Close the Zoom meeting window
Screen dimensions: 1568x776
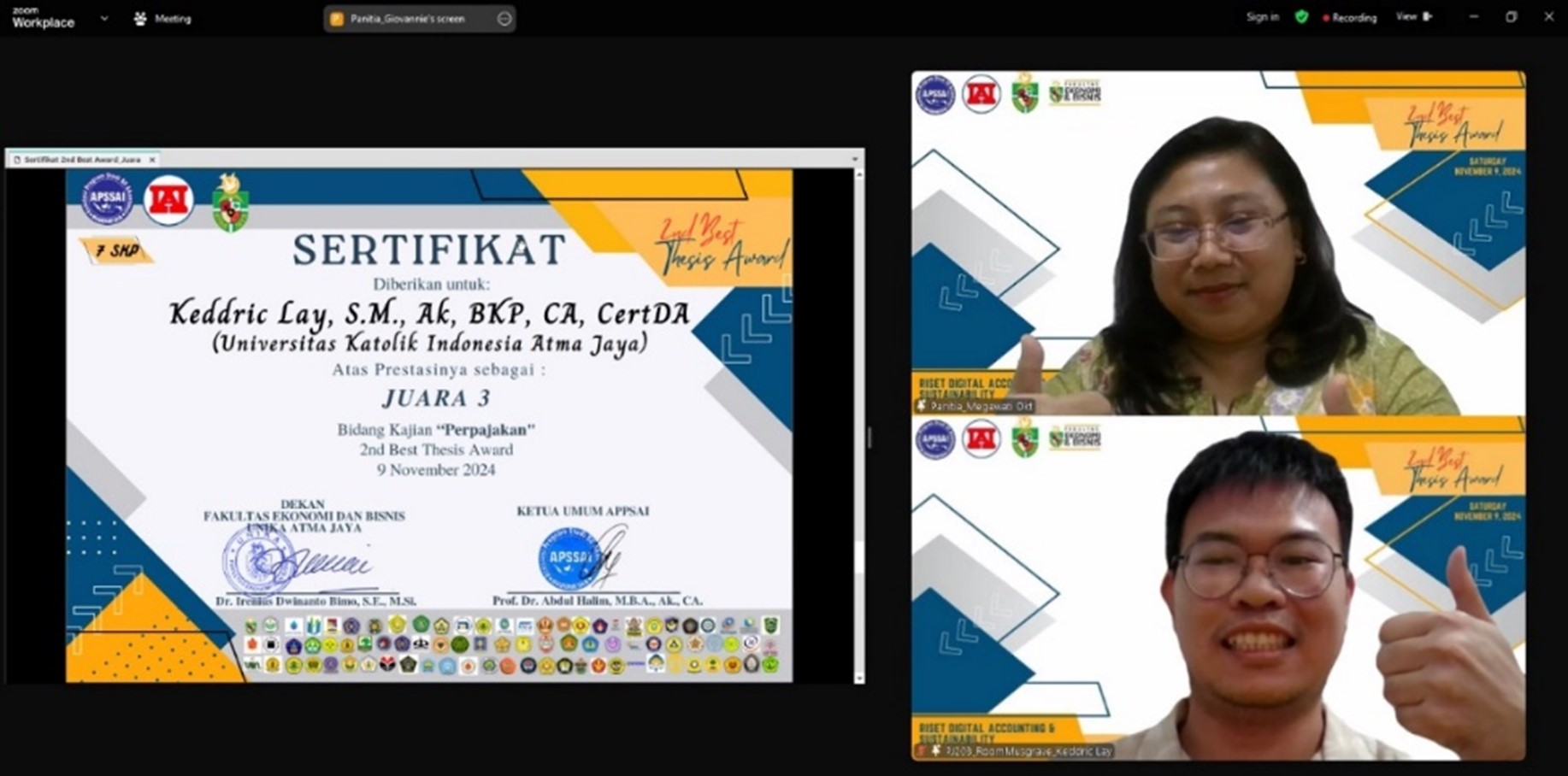[1548, 17]
